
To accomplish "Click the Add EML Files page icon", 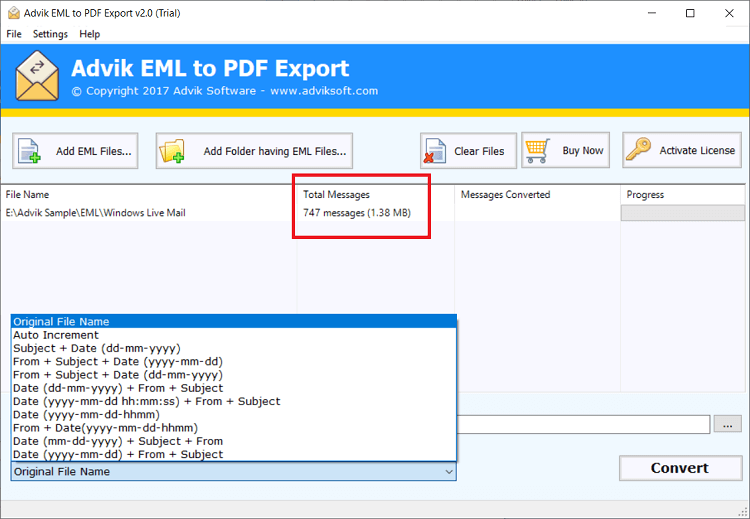I will coord(29,151).
